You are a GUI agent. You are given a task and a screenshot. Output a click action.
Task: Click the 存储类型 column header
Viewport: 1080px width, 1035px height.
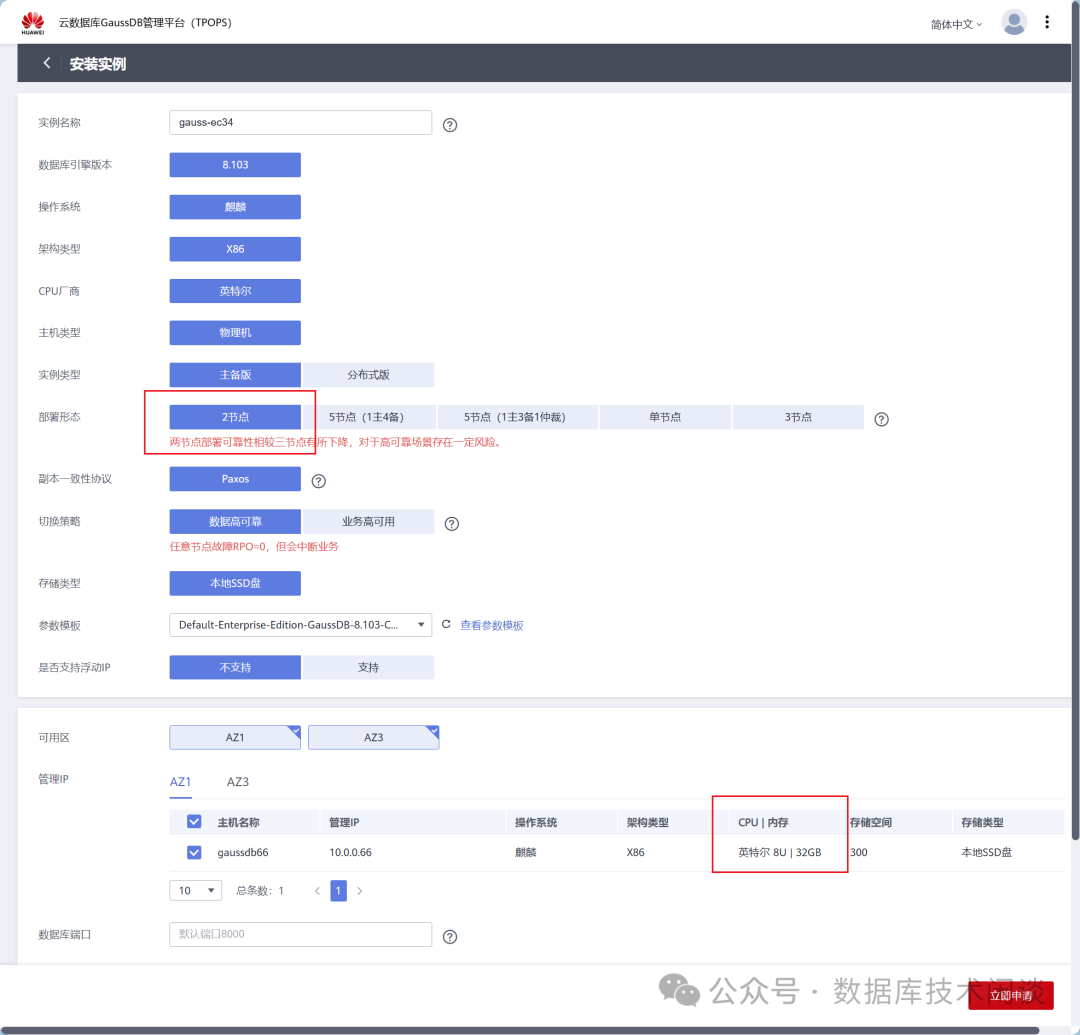click(982, 822)
